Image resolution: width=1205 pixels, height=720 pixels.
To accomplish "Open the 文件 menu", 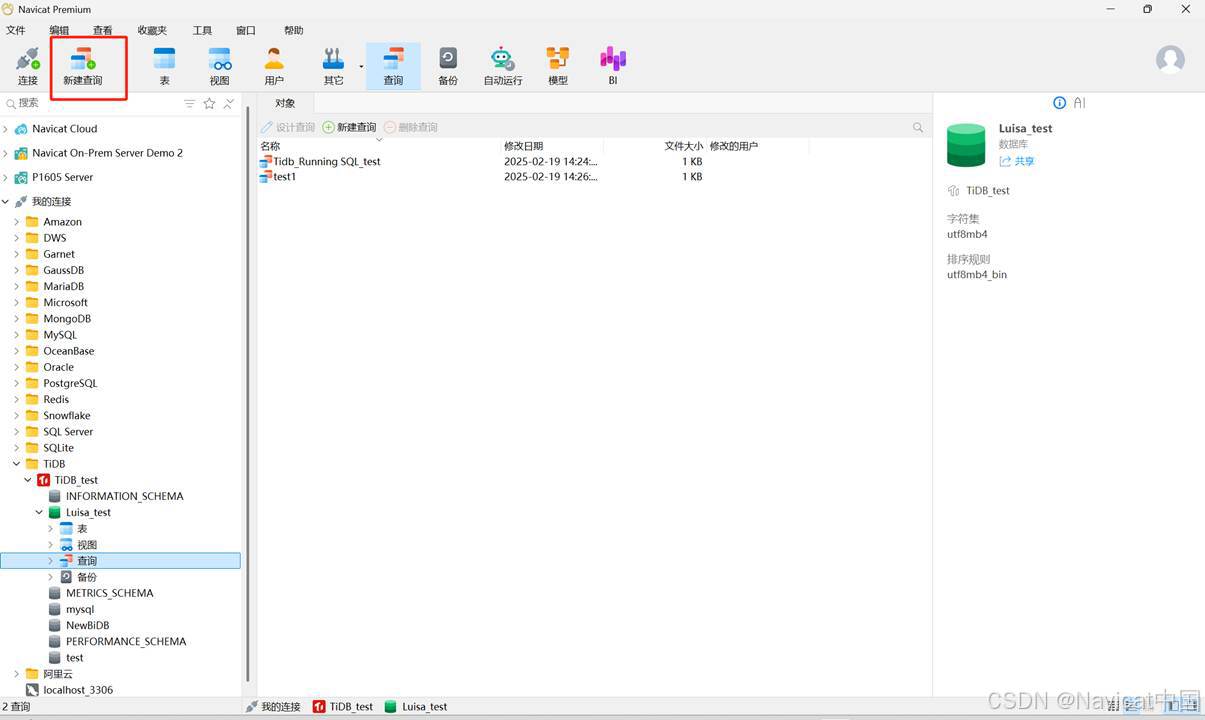I will point(16,30).
